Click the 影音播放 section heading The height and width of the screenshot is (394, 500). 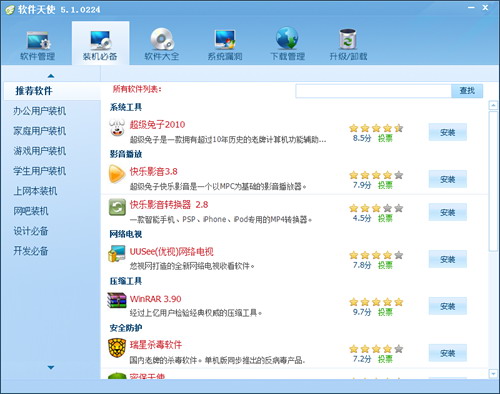(126, 154)
